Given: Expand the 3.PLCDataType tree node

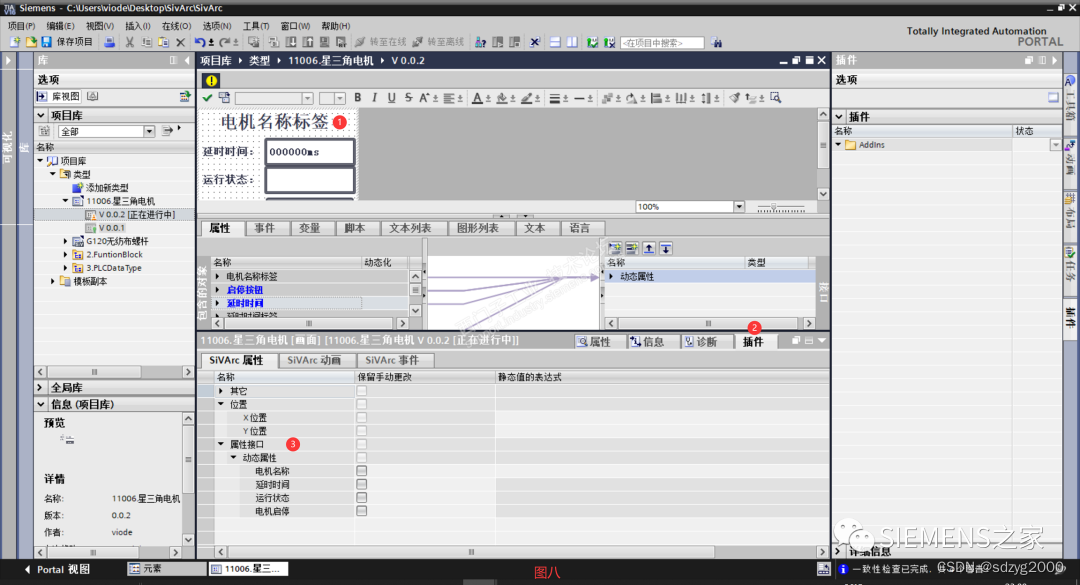Looking at the screenshot, I should (x=65, y=268).
